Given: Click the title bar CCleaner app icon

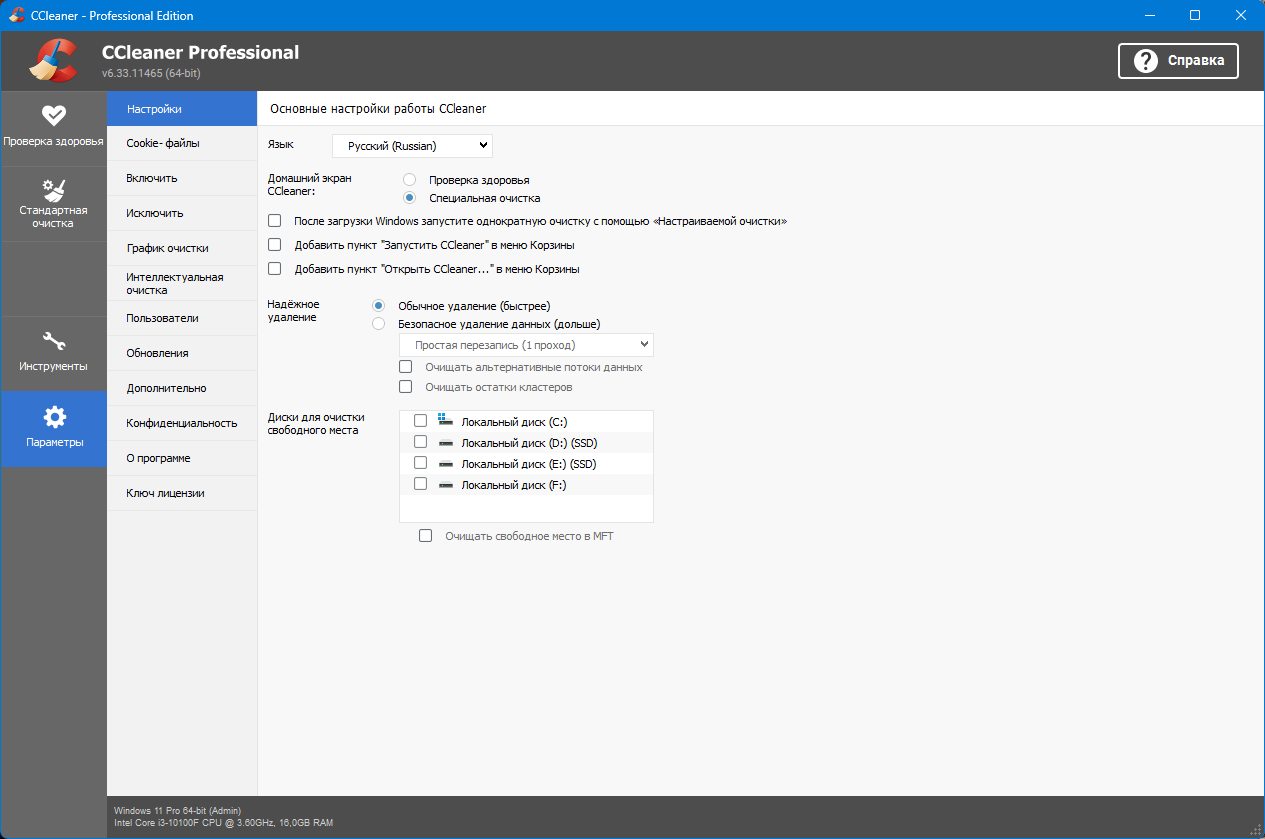Looking at the screenshot, I should [x=16, y=15].
